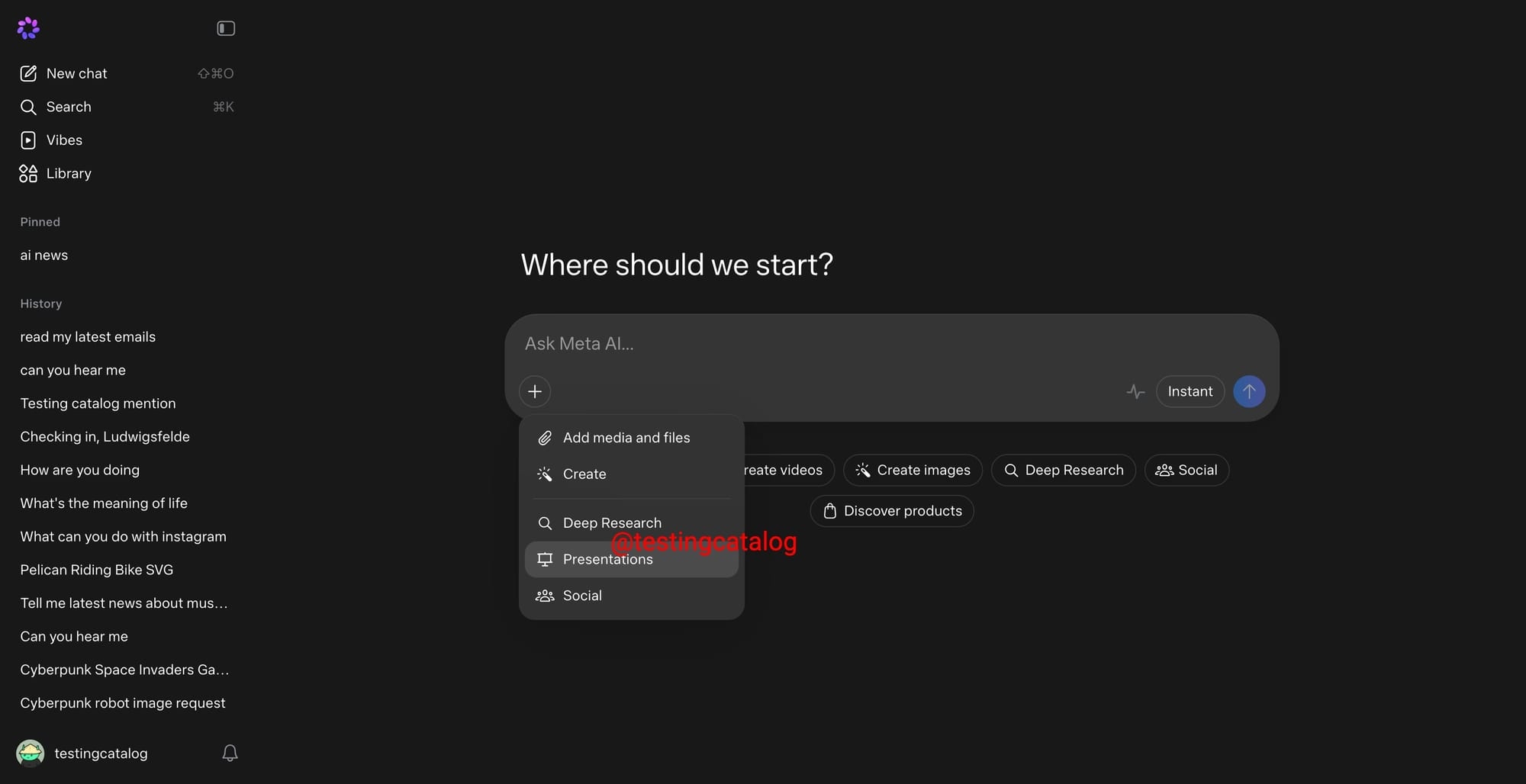The width and height of the screenshot is (1526, 784).
Task: Start voice mode with waveform icon
Action: [x=1135, y=391]
